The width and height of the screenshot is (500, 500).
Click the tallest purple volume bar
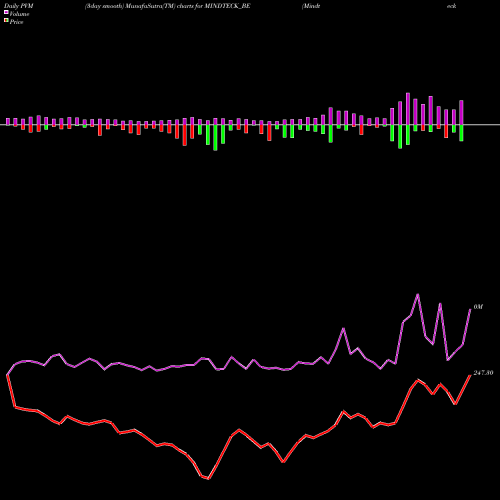coord(408,109)
